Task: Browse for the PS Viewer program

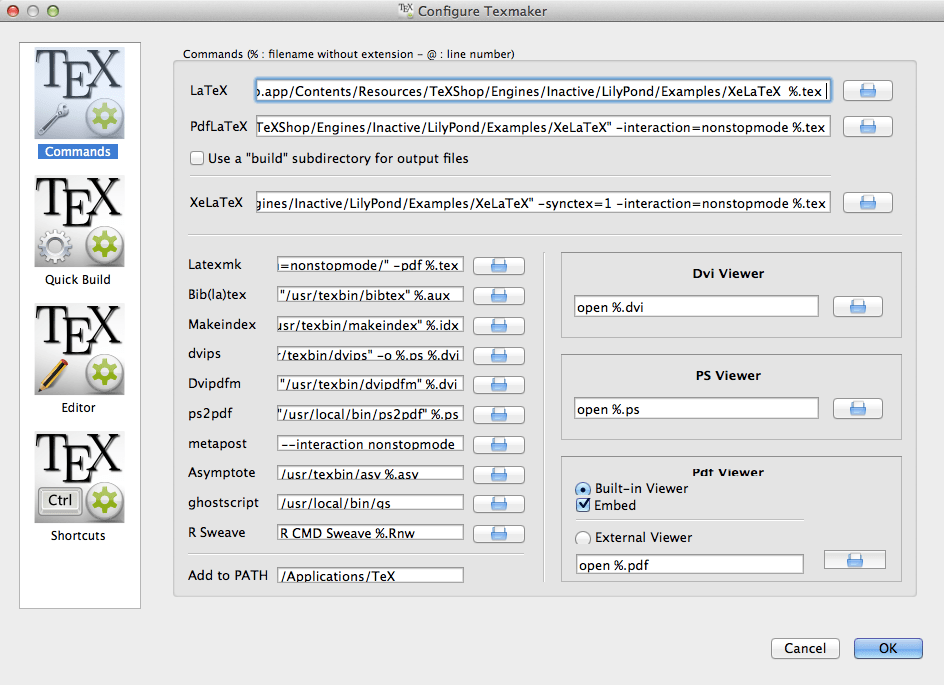Action: pos(858,409)
